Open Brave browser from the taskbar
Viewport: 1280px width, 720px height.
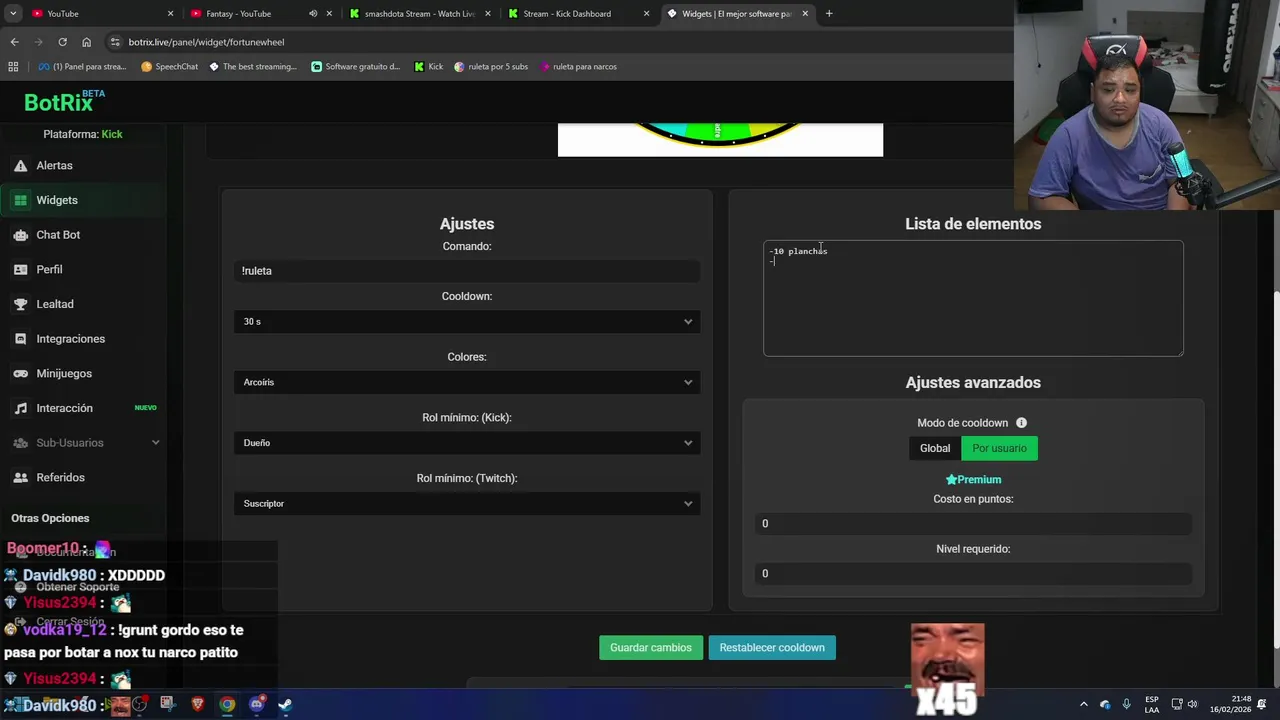[197, 705]
